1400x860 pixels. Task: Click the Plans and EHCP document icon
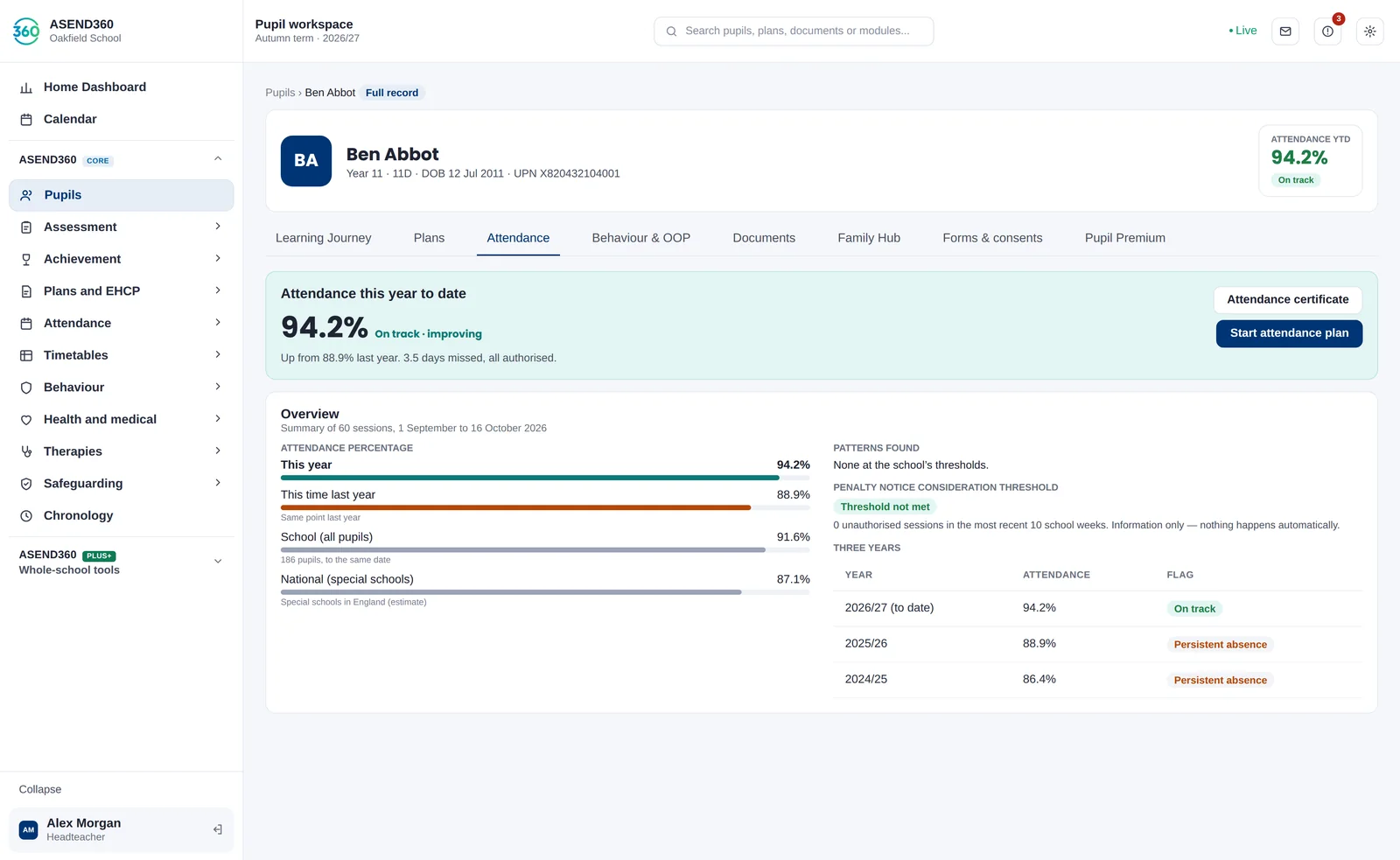coord(26,291)
